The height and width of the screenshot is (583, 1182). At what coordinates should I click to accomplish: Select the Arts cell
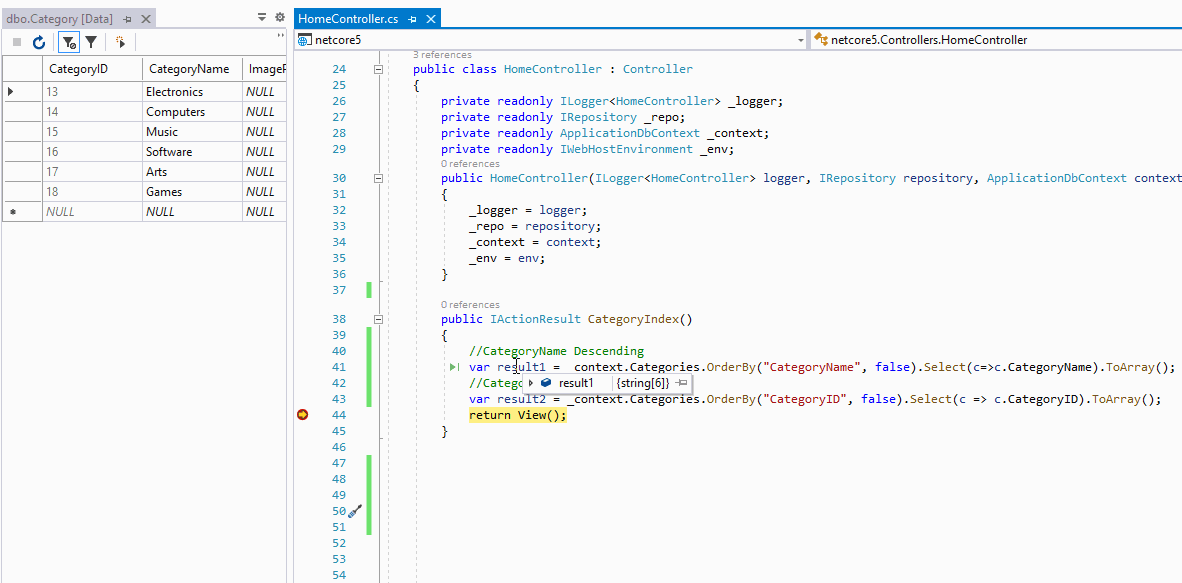pos(191,172)
